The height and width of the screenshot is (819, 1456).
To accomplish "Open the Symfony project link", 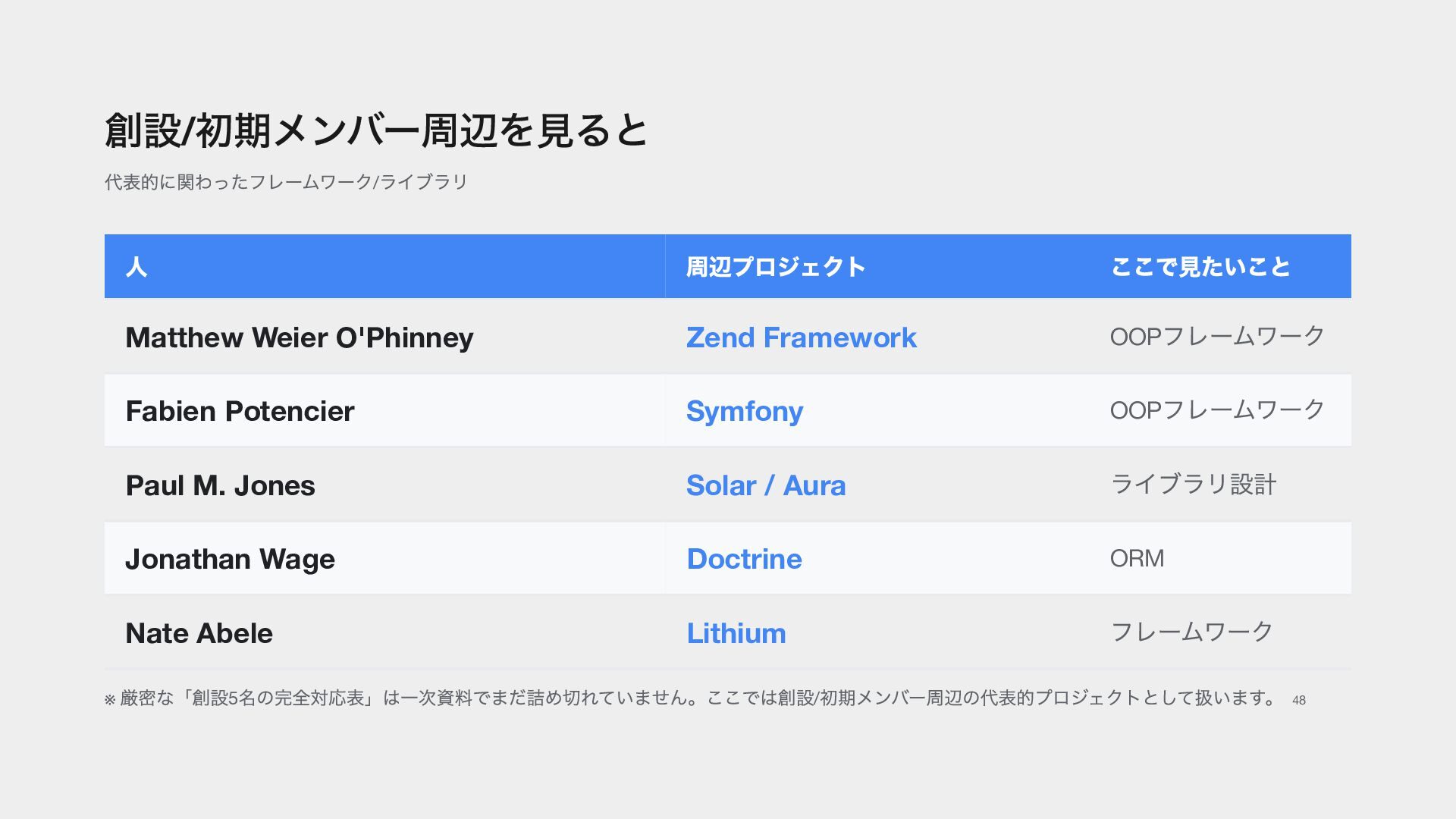I will (744, 411).
